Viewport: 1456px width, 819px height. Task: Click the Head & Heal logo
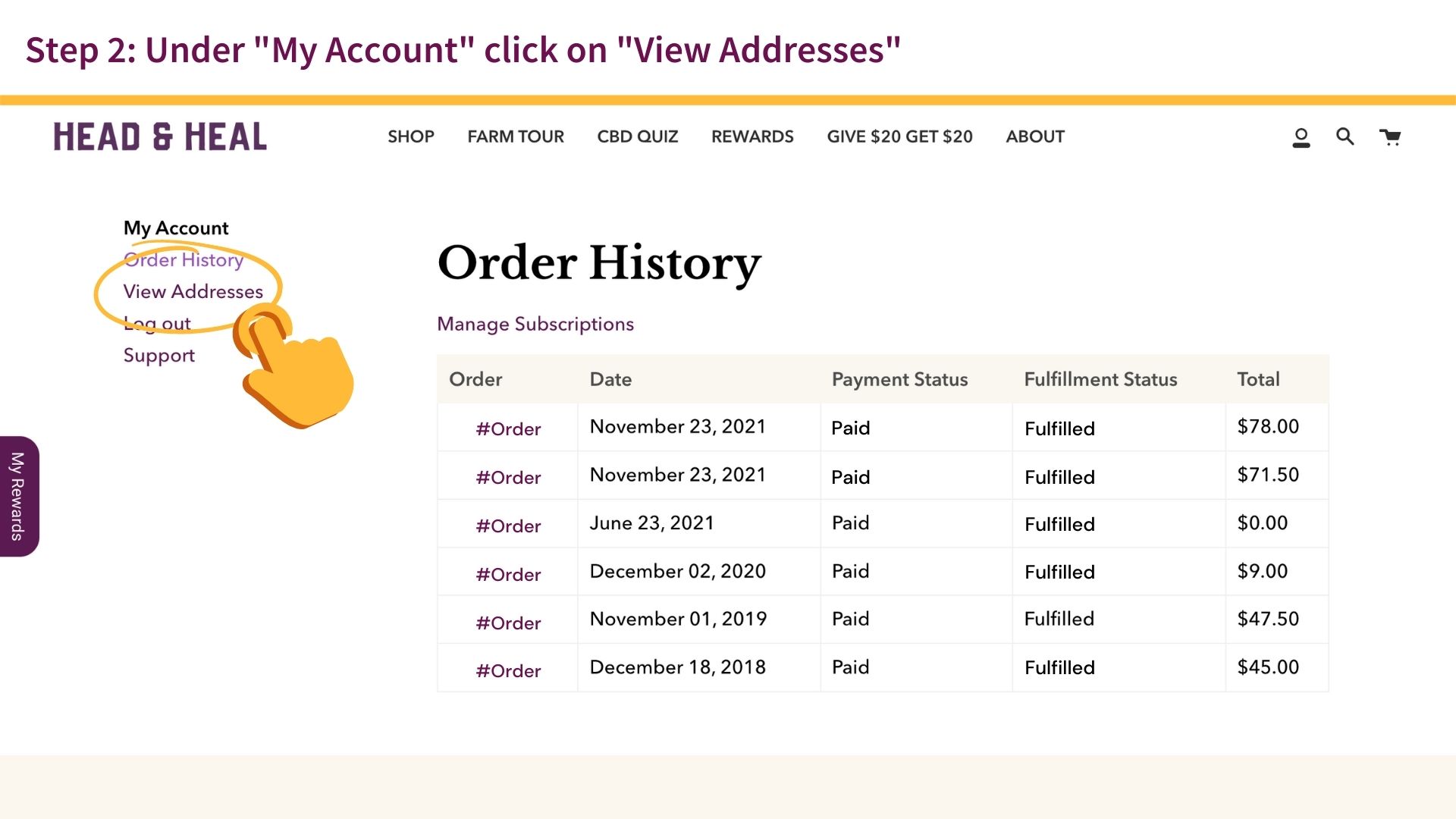click(x=160, y=137)
